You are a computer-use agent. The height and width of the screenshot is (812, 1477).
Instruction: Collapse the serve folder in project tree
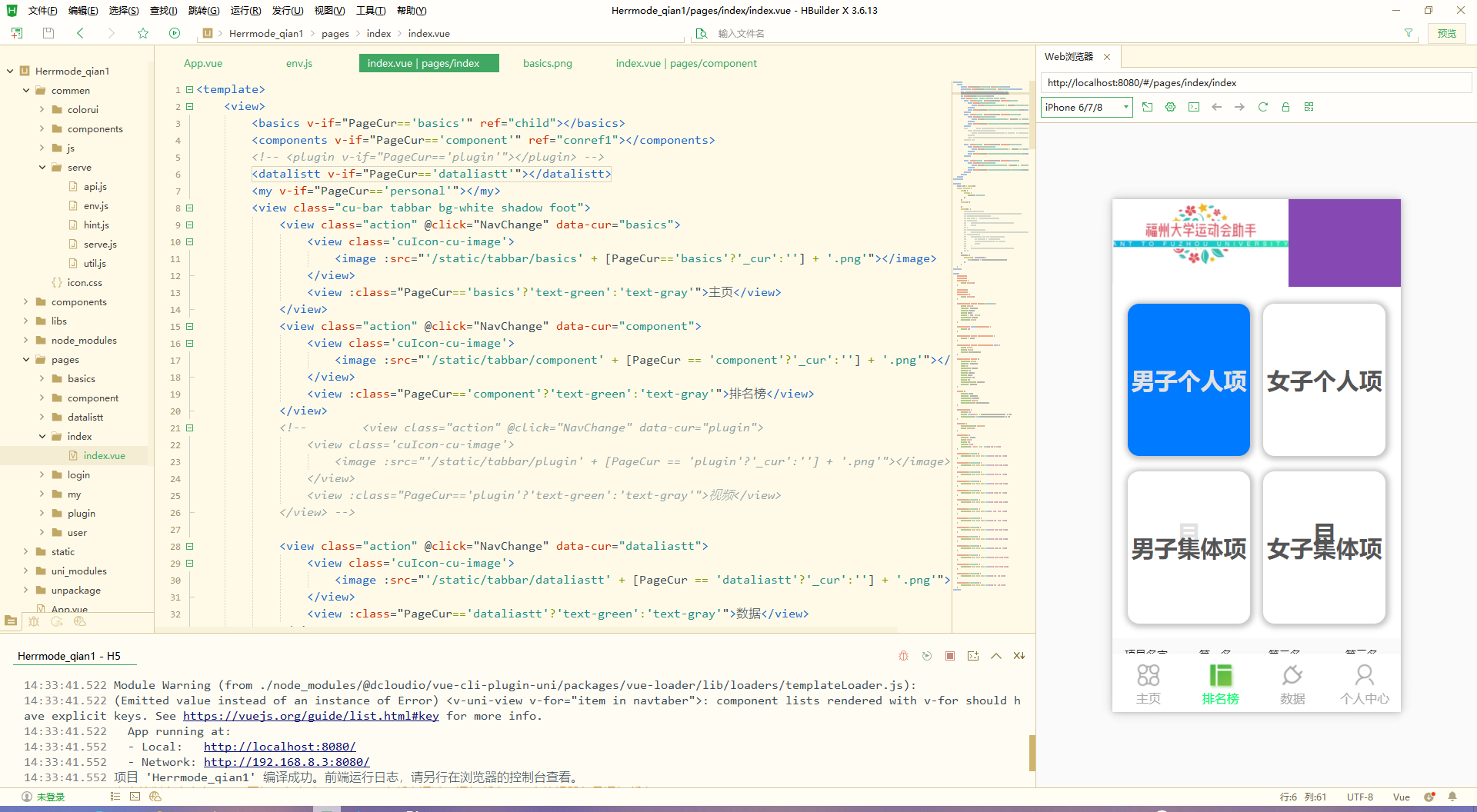tap(42, 167)
